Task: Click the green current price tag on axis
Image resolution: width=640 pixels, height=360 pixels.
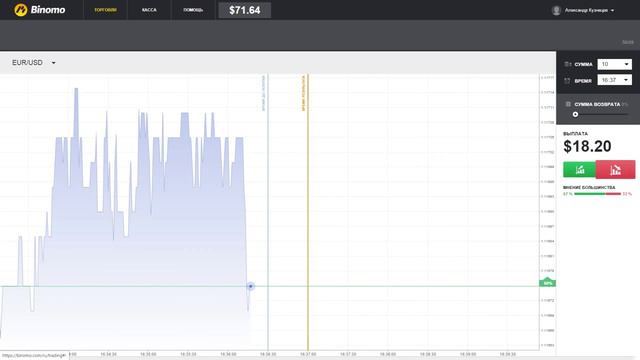Action: (x=547, y=282)
